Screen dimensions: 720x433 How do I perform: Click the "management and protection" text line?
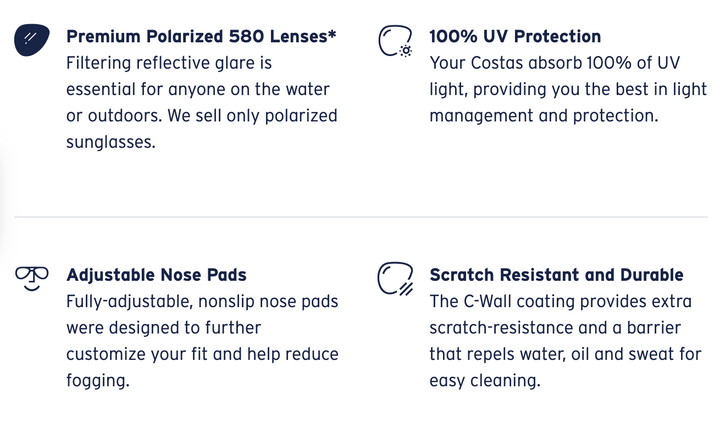(544, 115)
